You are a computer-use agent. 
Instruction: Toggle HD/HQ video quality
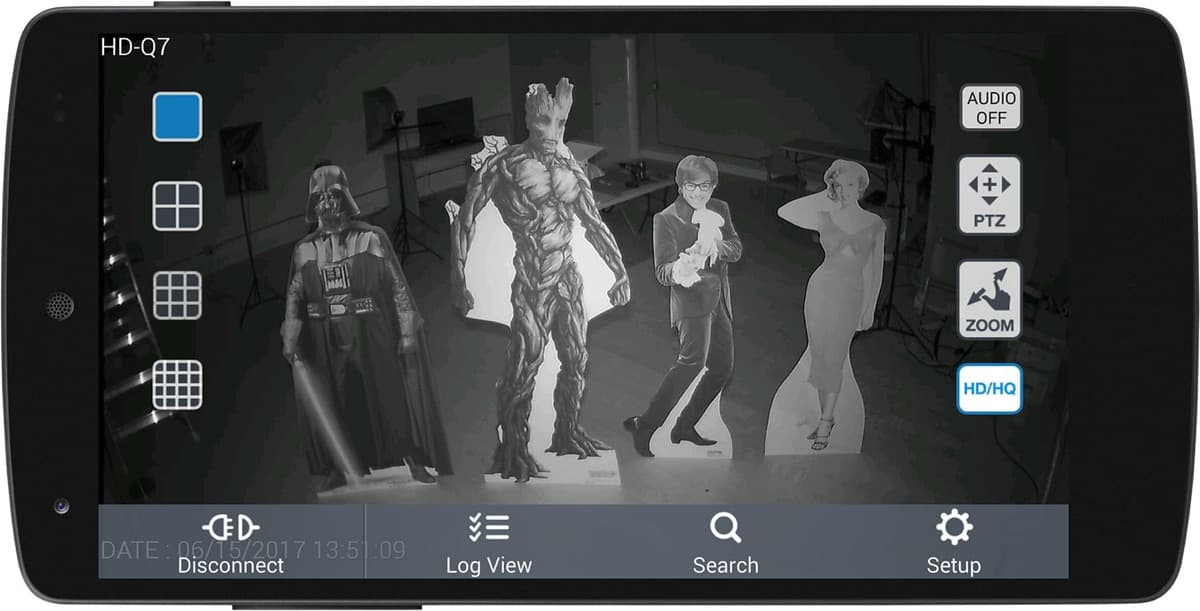coord(989,390)
